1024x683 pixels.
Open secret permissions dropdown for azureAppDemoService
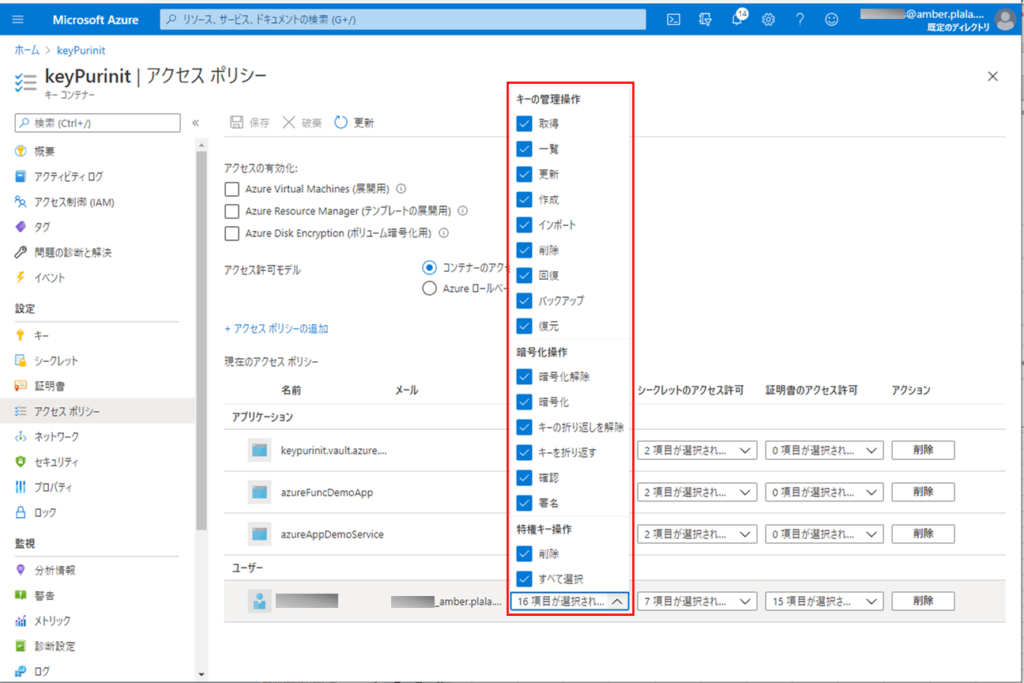click(x=697, y=534)
